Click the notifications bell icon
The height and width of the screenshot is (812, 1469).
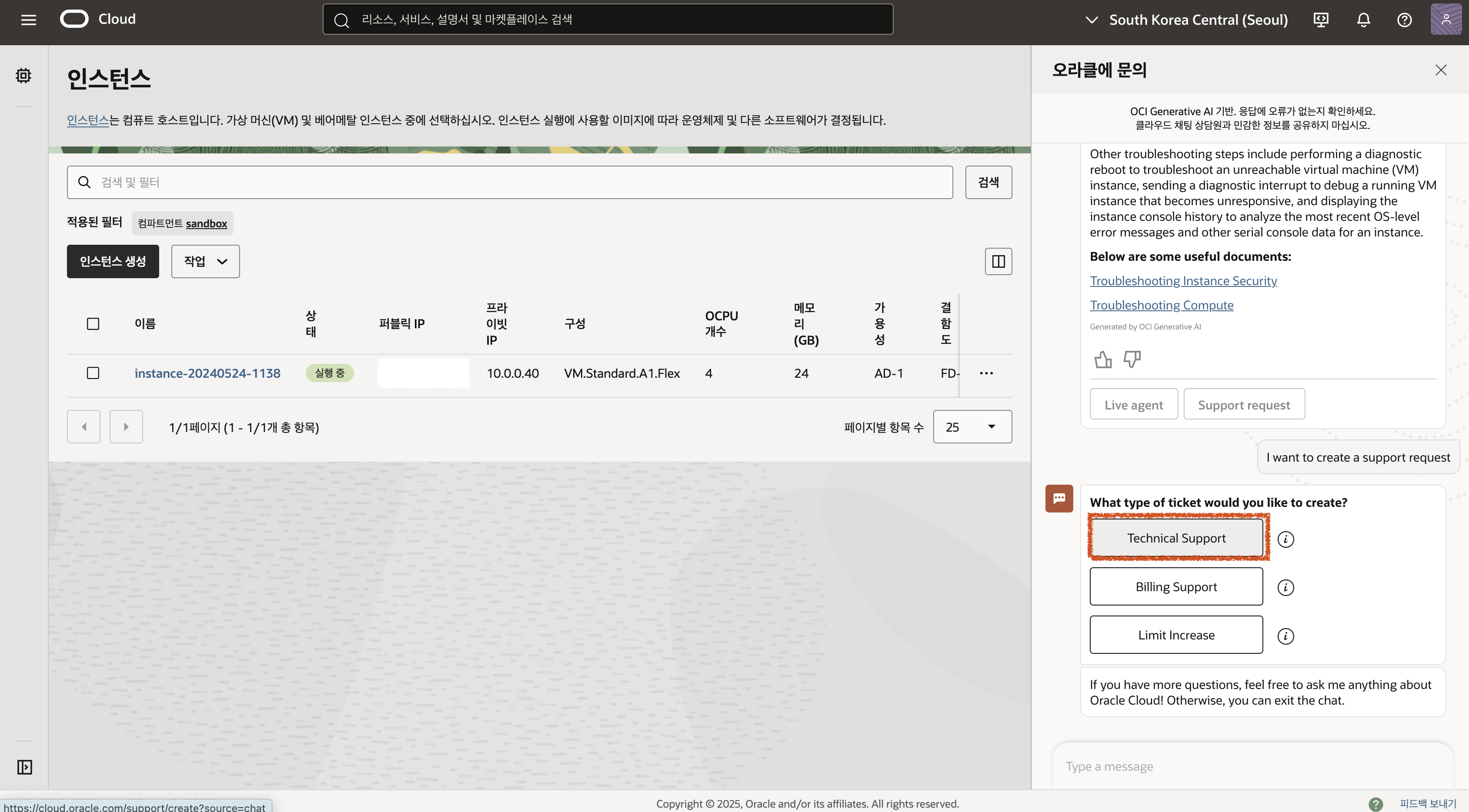1363,20
